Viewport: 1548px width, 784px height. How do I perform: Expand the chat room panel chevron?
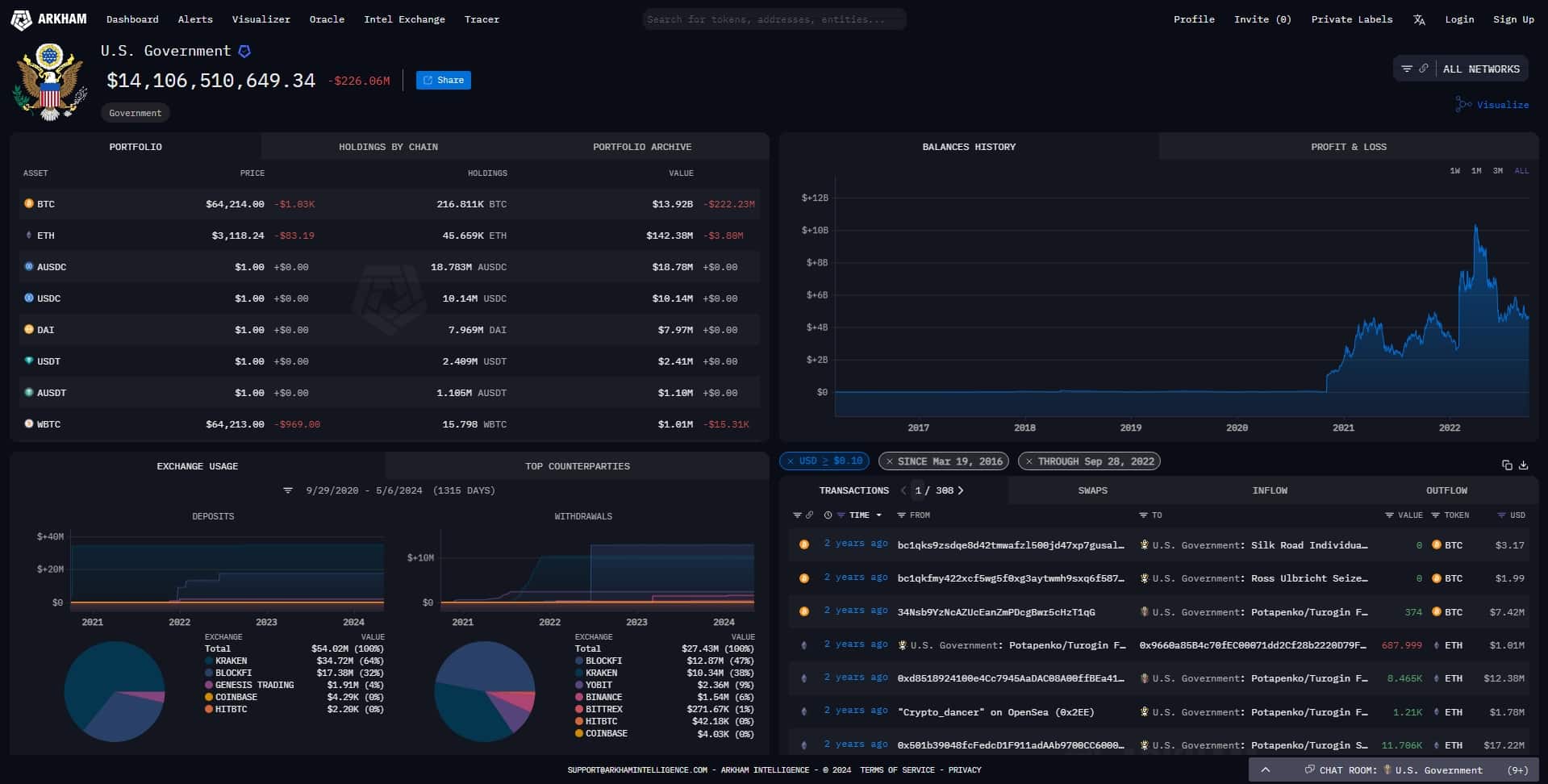click(1266, 770)
